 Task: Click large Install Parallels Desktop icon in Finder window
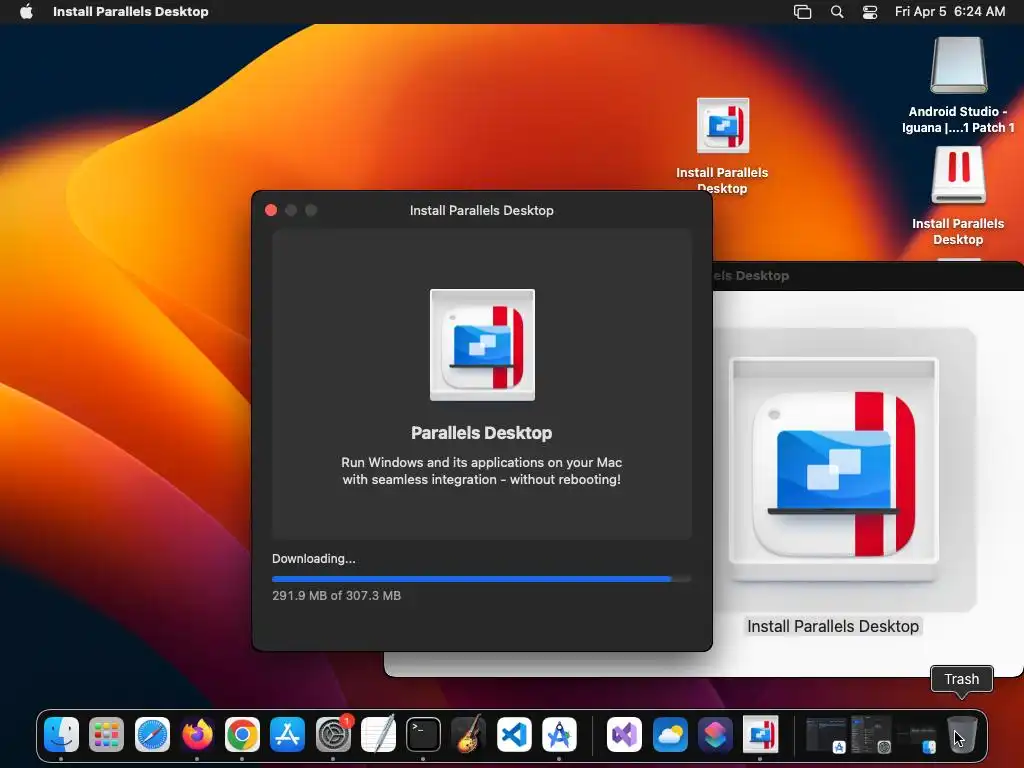pos(833,469)
